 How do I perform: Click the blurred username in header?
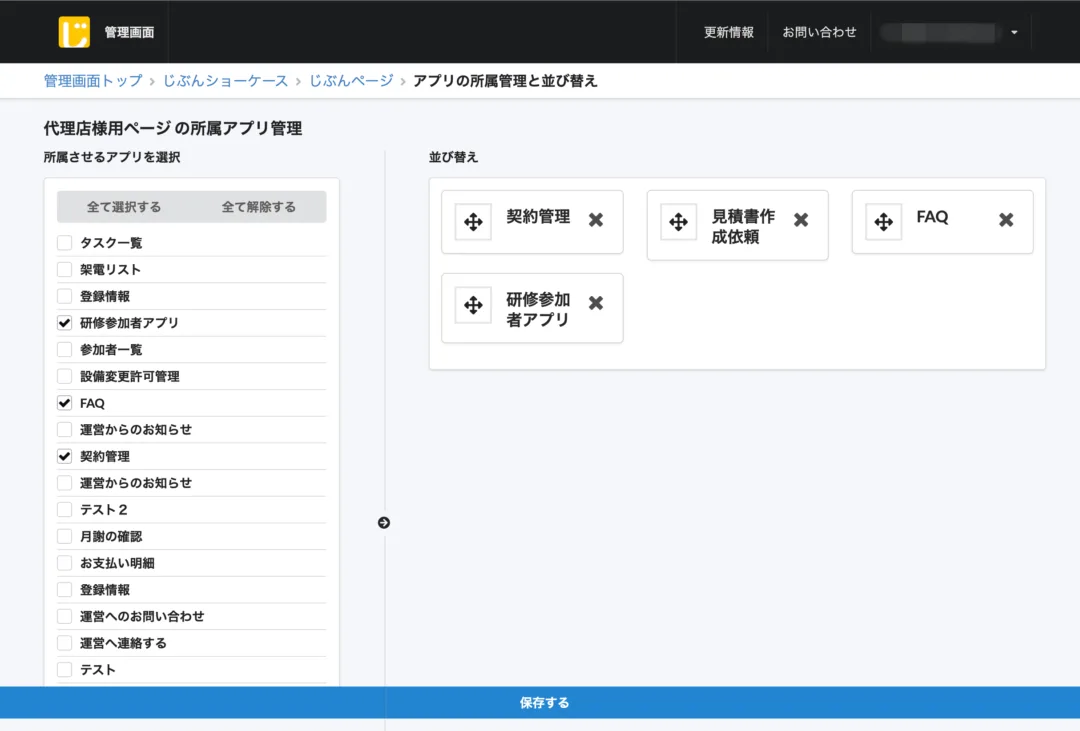(939, 32)
